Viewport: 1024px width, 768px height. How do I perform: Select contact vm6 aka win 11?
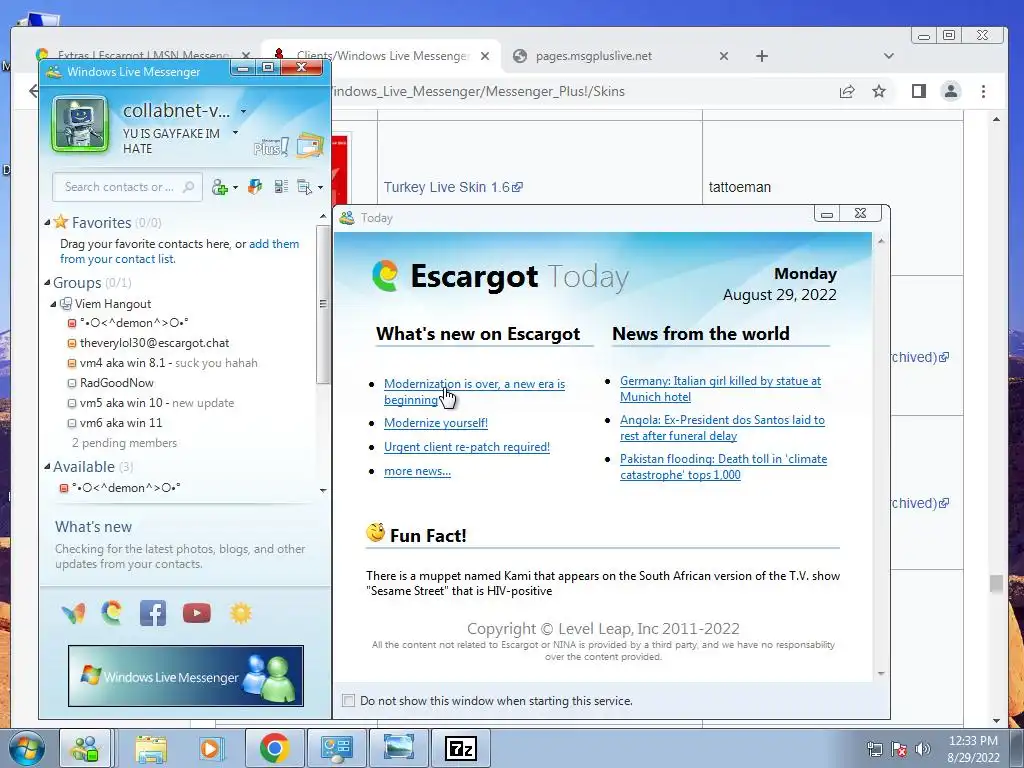click(x=115, y=423)
